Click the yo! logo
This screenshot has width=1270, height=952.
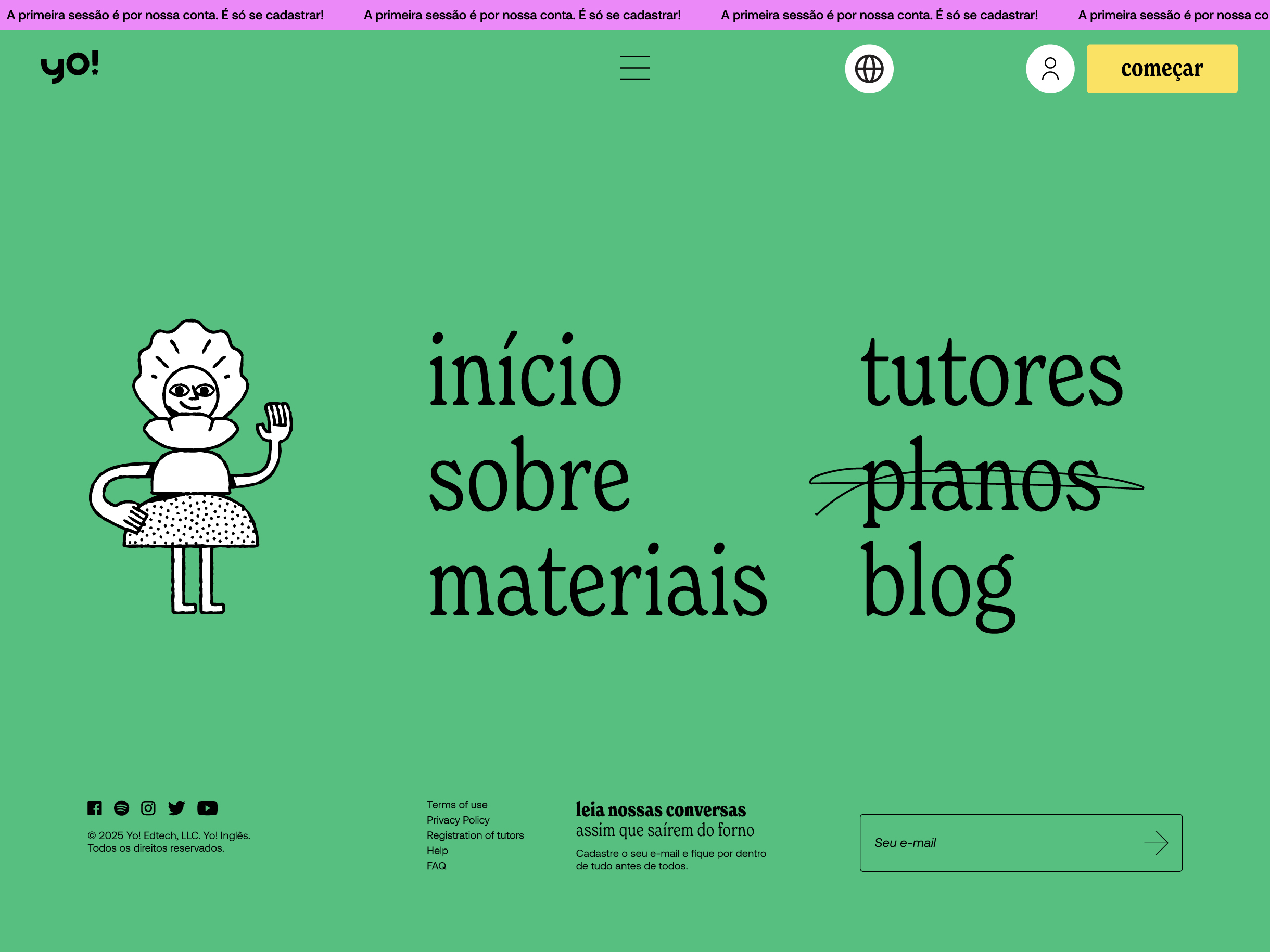pyautogui.click(x=69, y=66)
